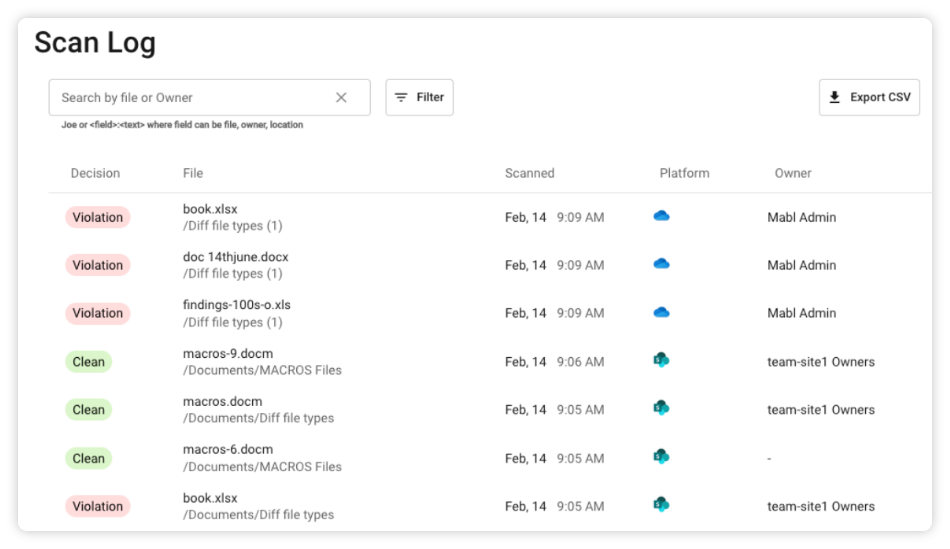Select team-site1 Owners on the macros.docm row
Screen dimensions: 950x549
tap(820, 410)
